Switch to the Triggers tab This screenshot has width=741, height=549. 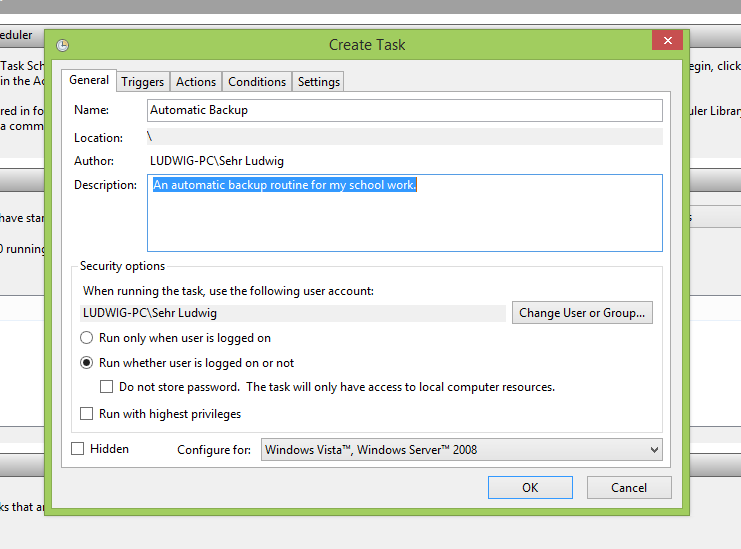pos(142,82)
